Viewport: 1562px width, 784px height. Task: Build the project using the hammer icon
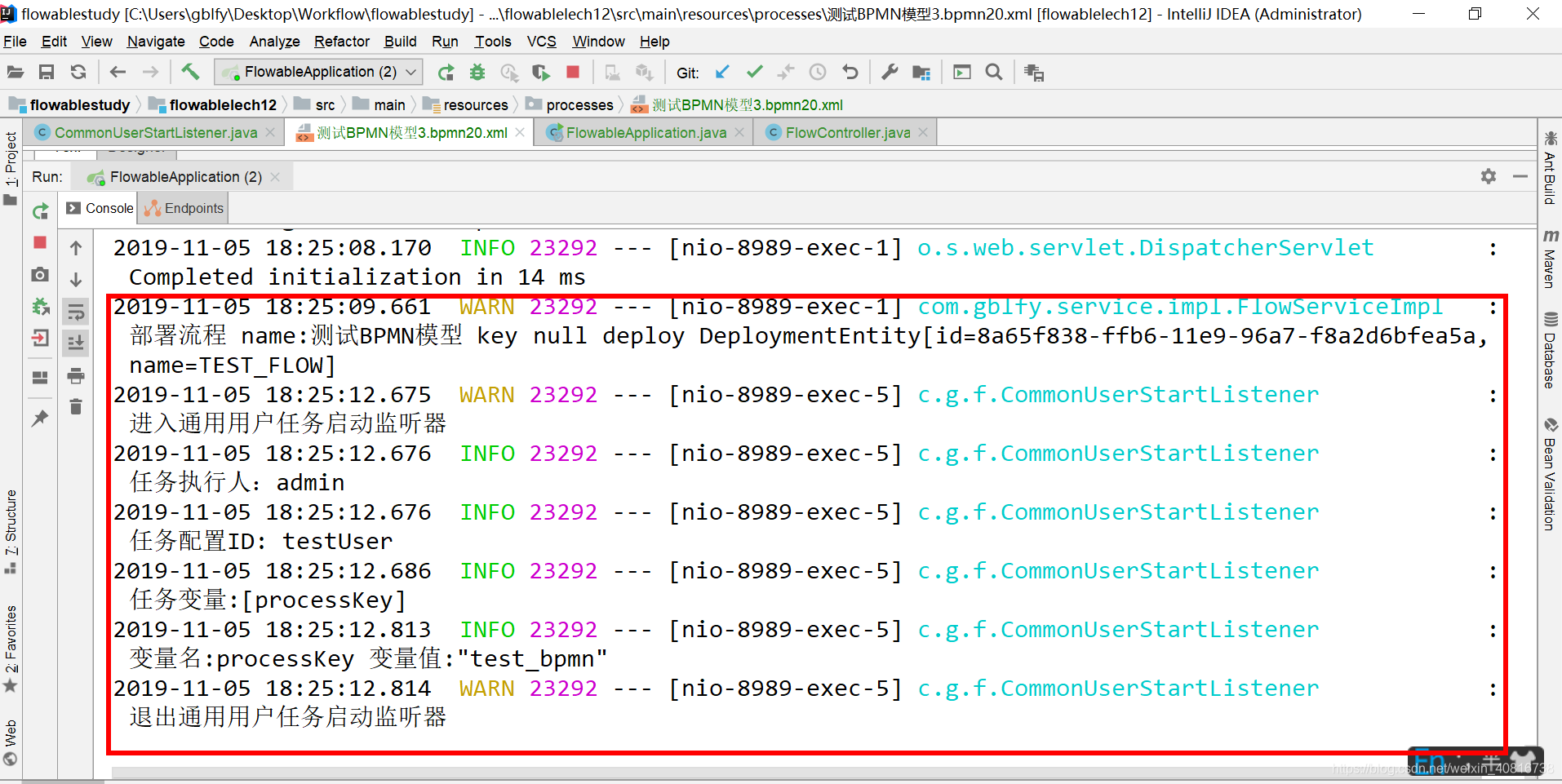pyautogui.click(x=190, y=72)
